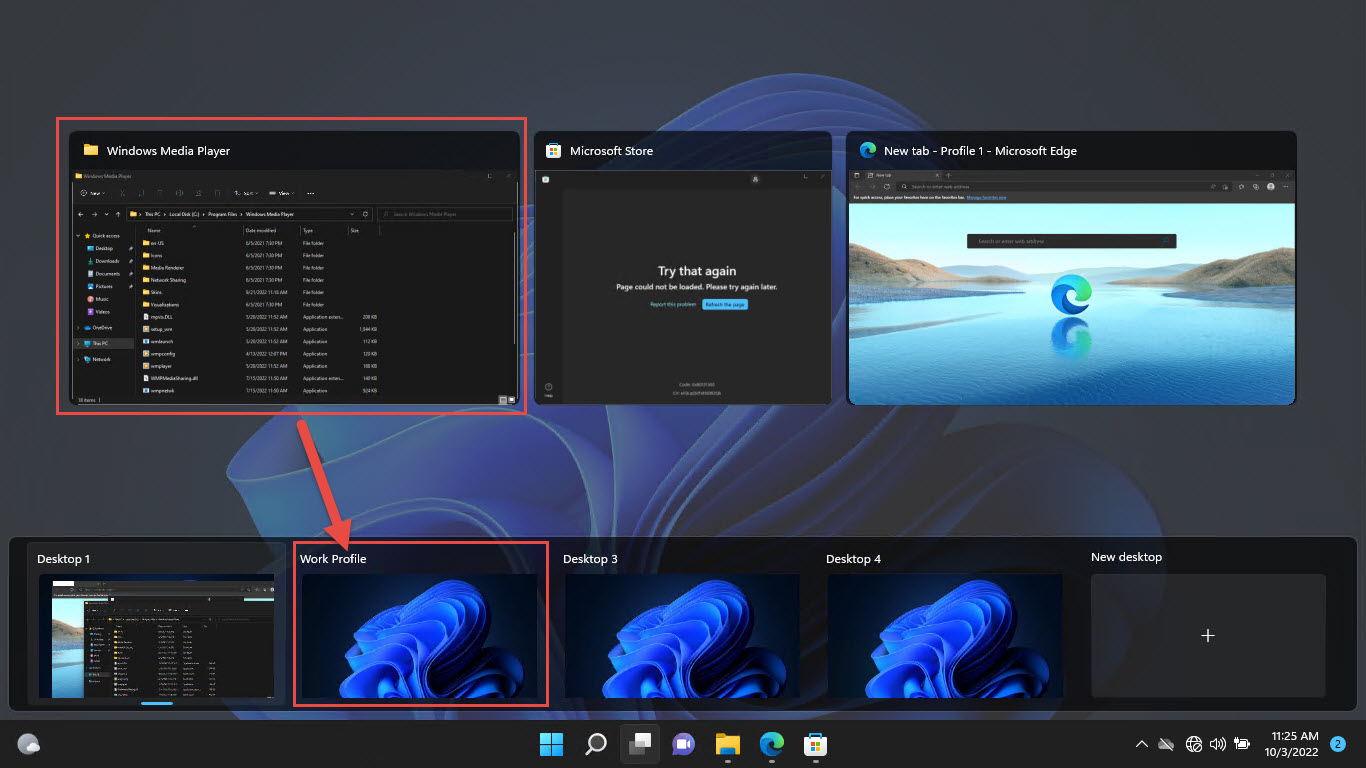The width and height of the screenshot is (1366, 768).
Task: Click the Search magnifier on taskbar
Action: pyautogui.click(x=596, y=744)
